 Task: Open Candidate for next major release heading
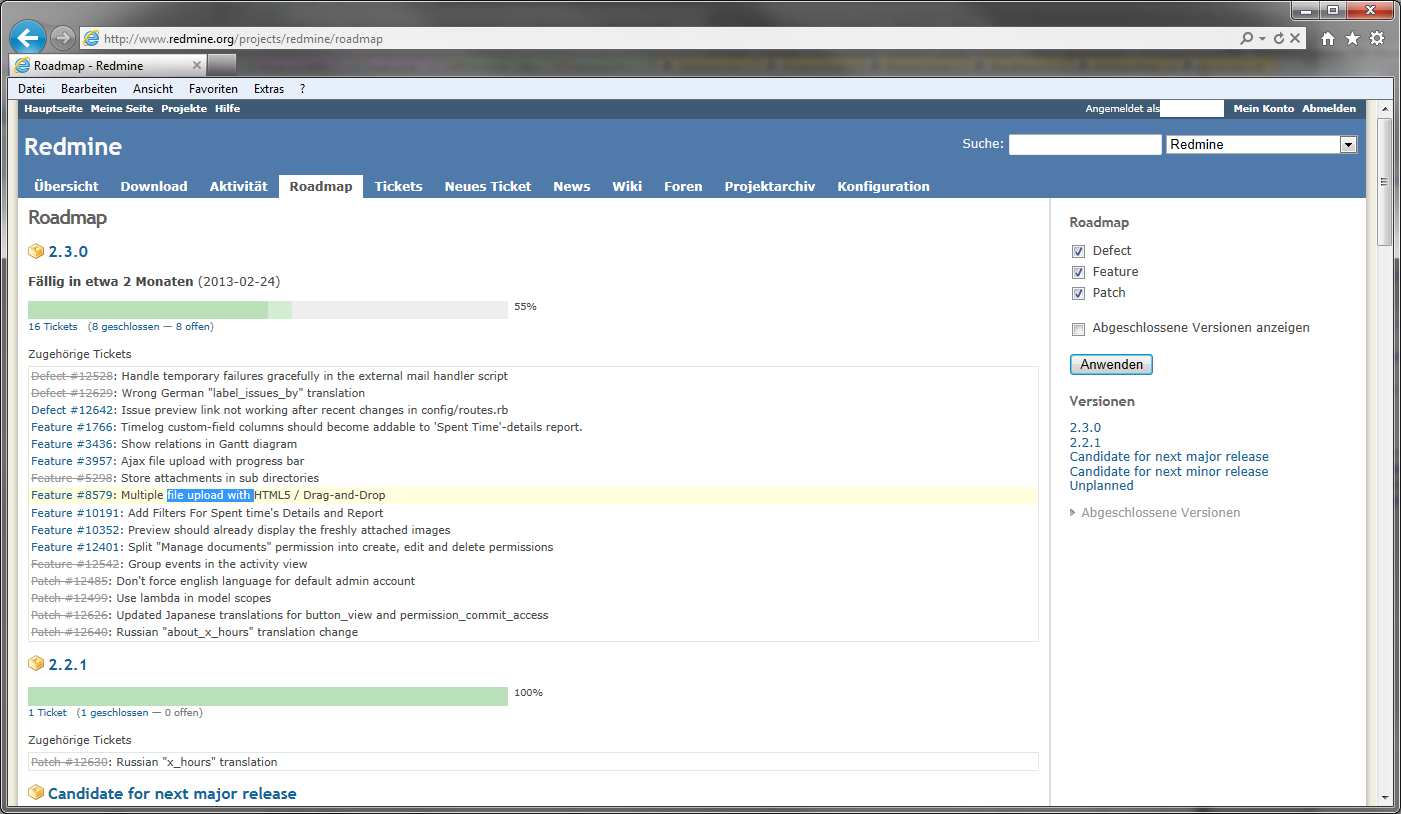pos(172,793)
